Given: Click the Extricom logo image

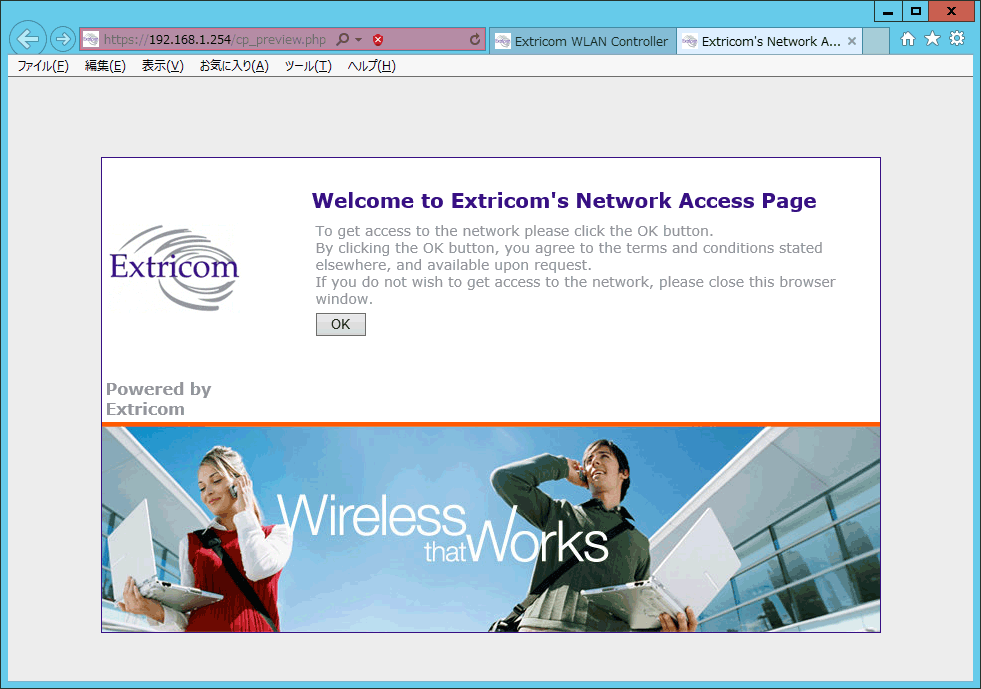Looking at the screenshot, I should (x=175, y=268).
